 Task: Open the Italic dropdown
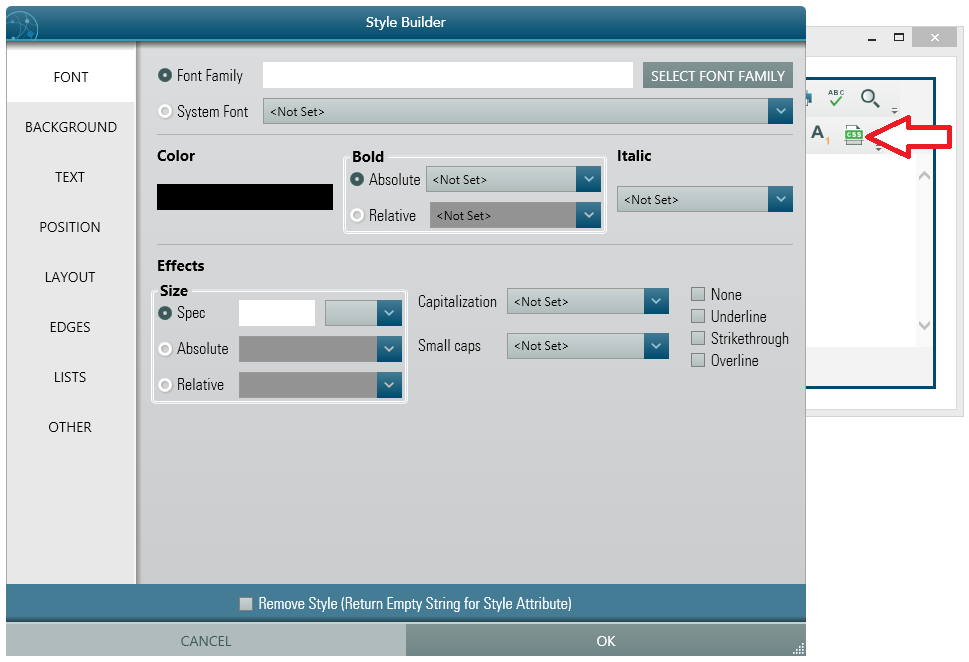pyautogui.click(x=780, y=199)
